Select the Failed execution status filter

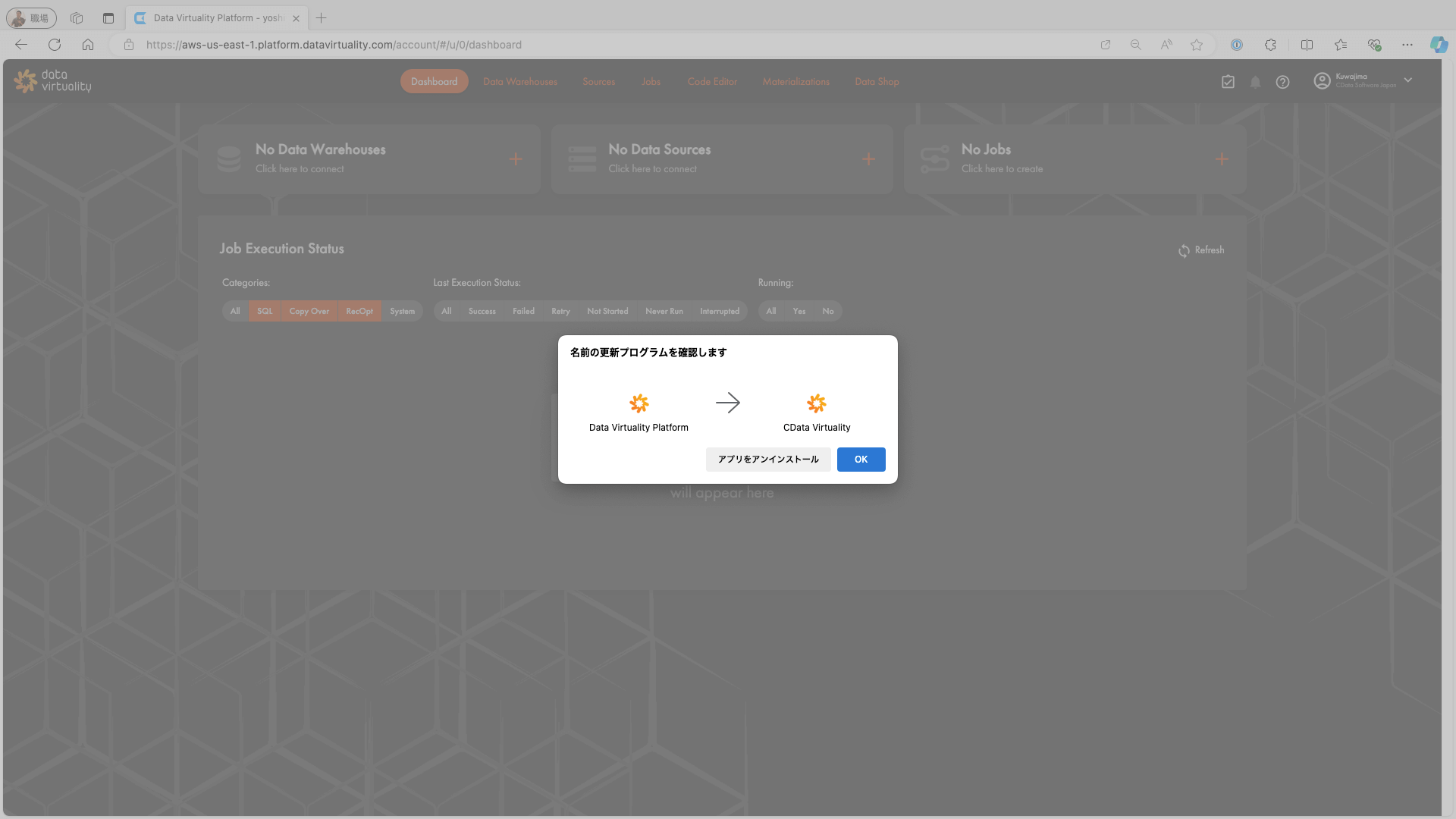[523, 311]
